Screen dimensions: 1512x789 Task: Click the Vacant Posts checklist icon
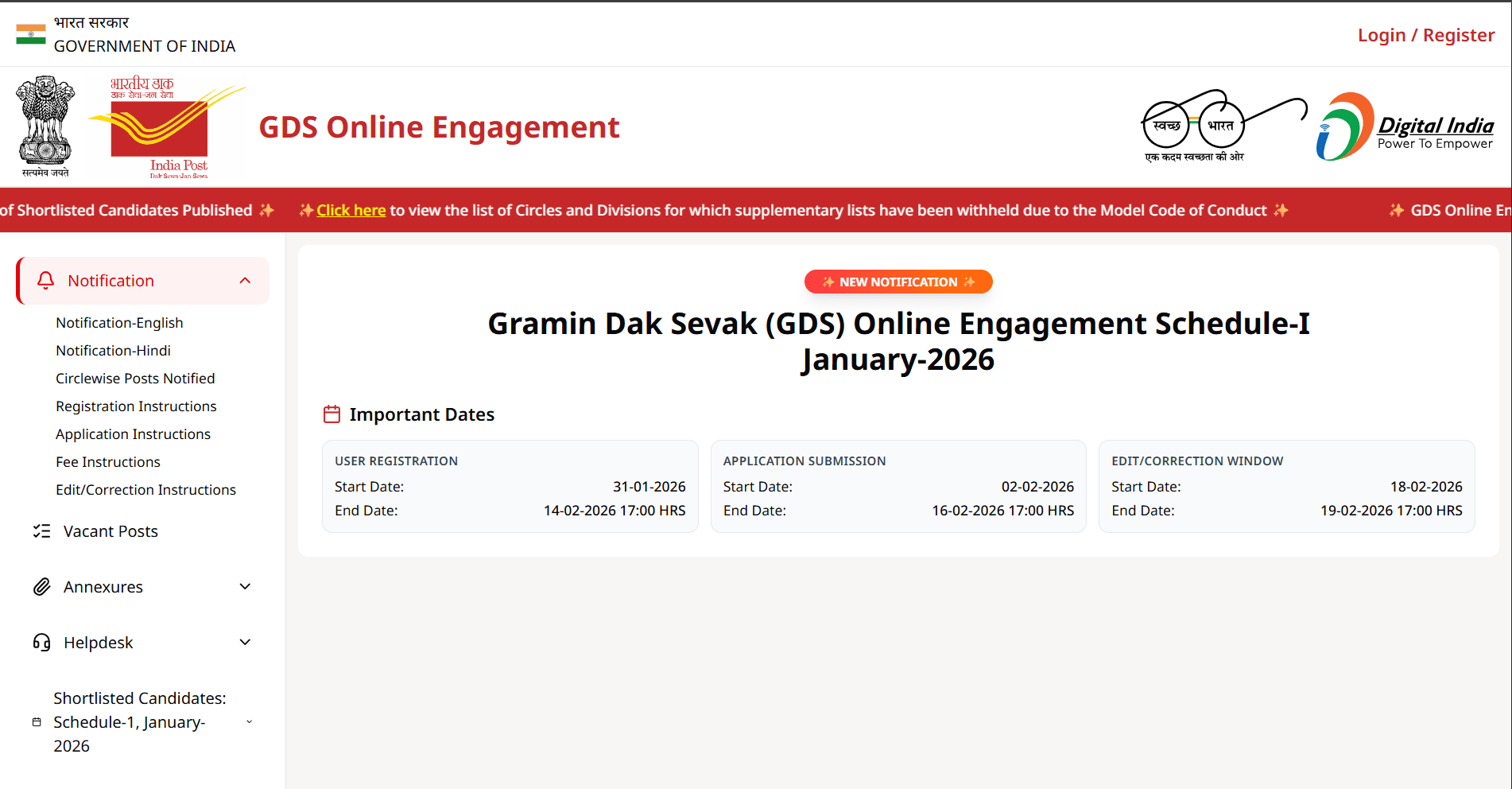pos(42,531)
